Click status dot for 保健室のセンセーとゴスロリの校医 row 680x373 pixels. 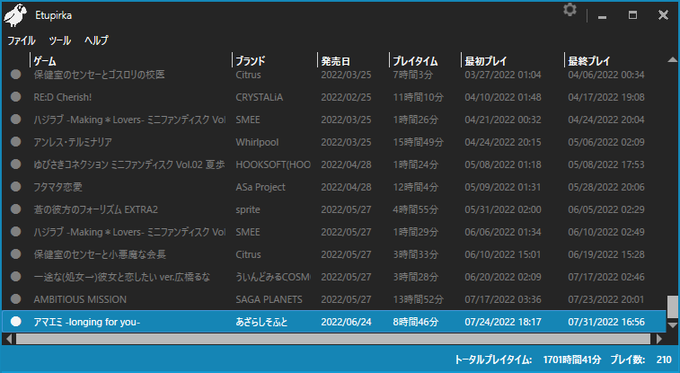coord(16,74)
